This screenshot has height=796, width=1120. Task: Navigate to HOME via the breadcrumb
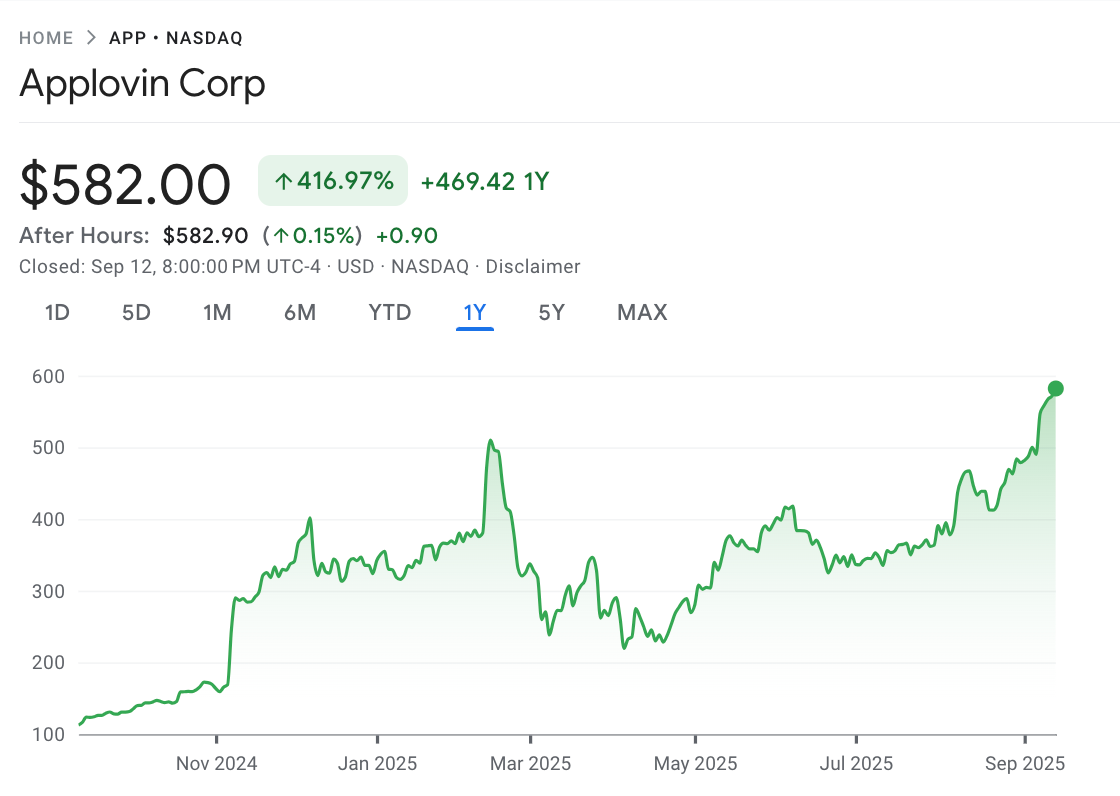[46, 37]
